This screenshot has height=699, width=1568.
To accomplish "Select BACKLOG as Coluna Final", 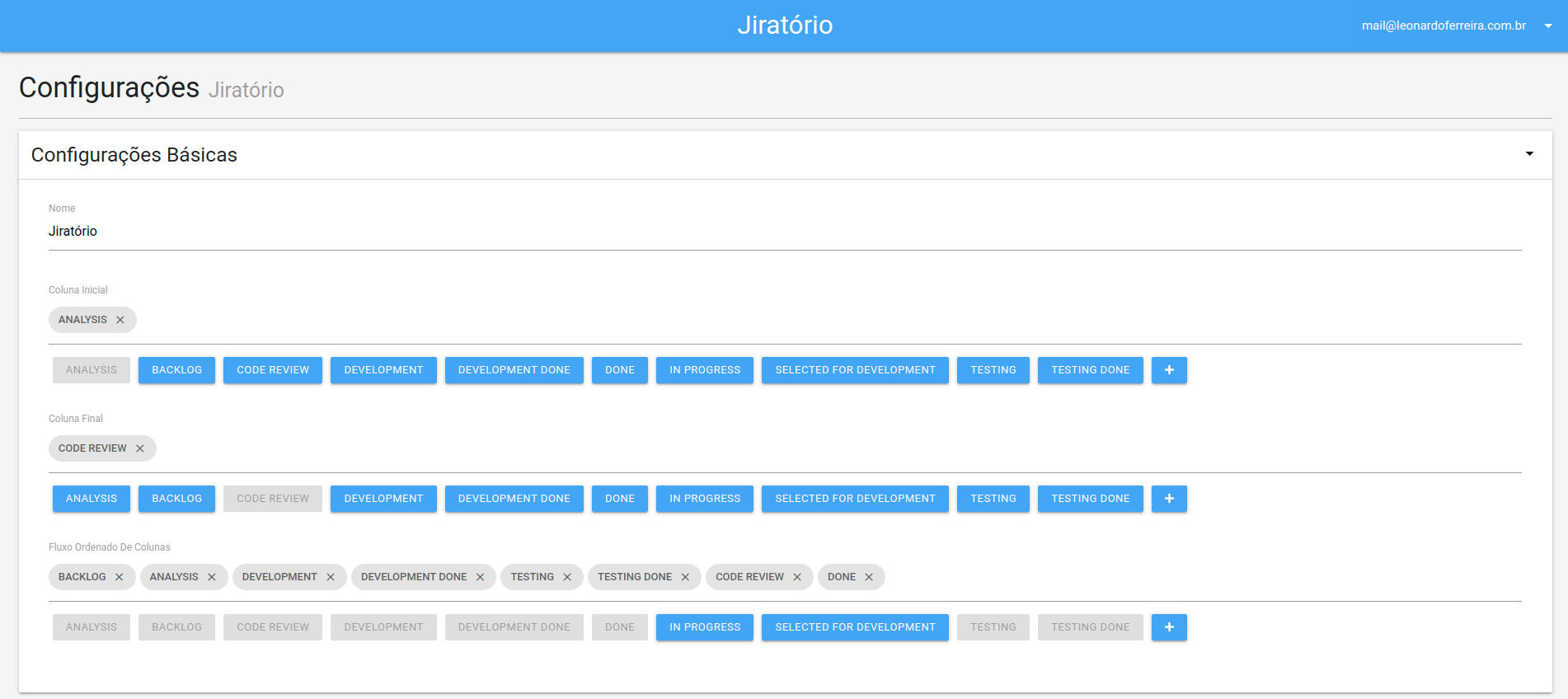I will click(176, 499).
